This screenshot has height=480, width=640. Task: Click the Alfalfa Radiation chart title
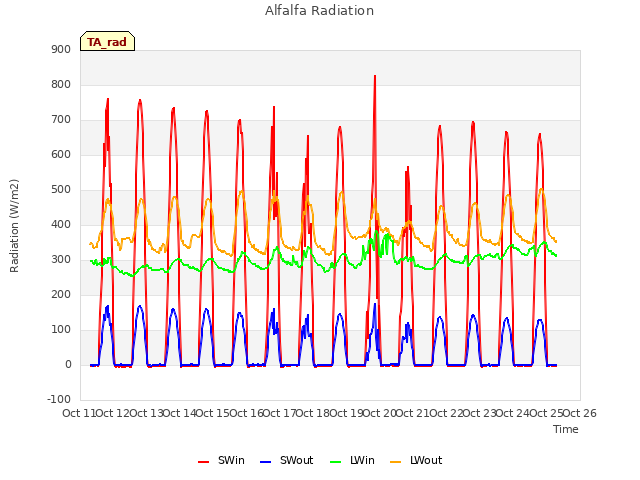(320, 11)
